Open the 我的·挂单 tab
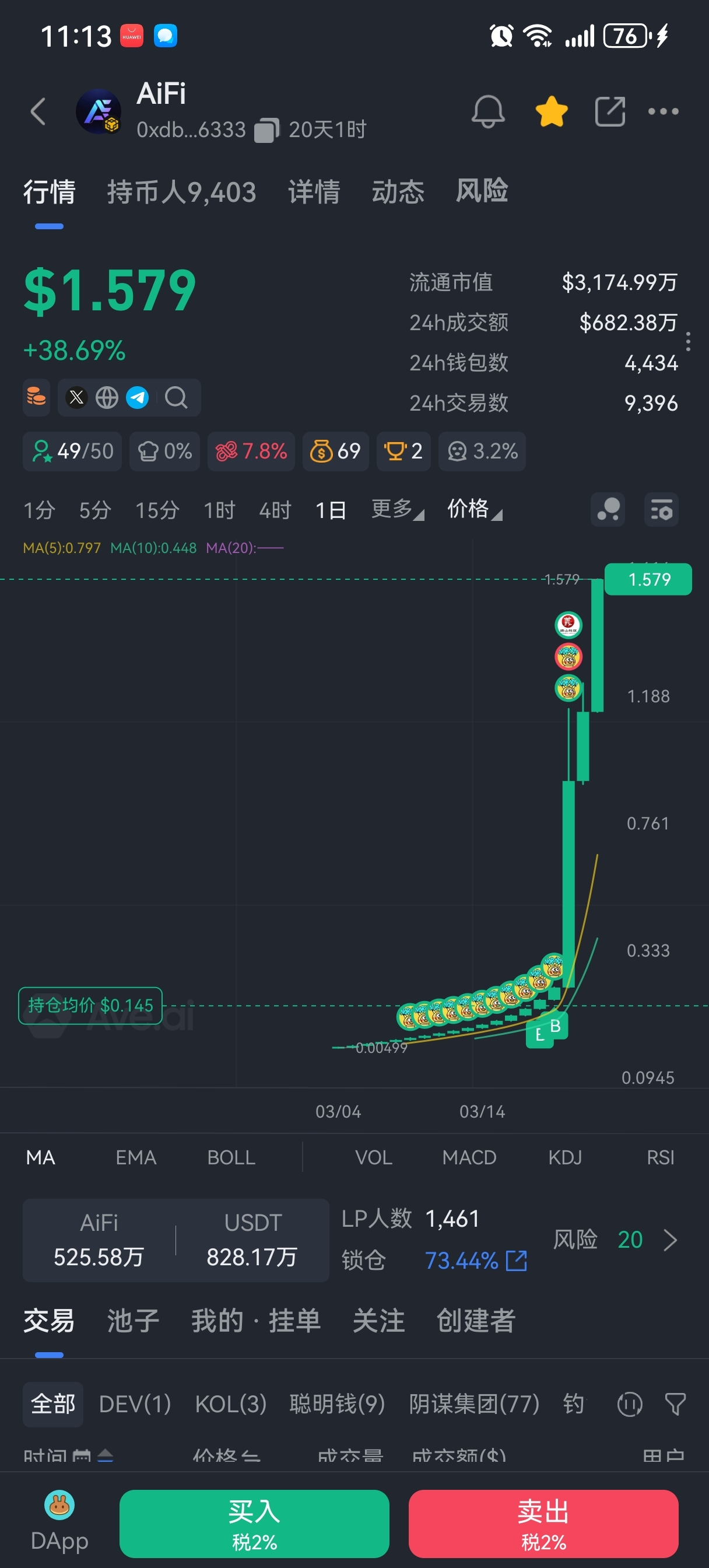 tap(256, 1320)
